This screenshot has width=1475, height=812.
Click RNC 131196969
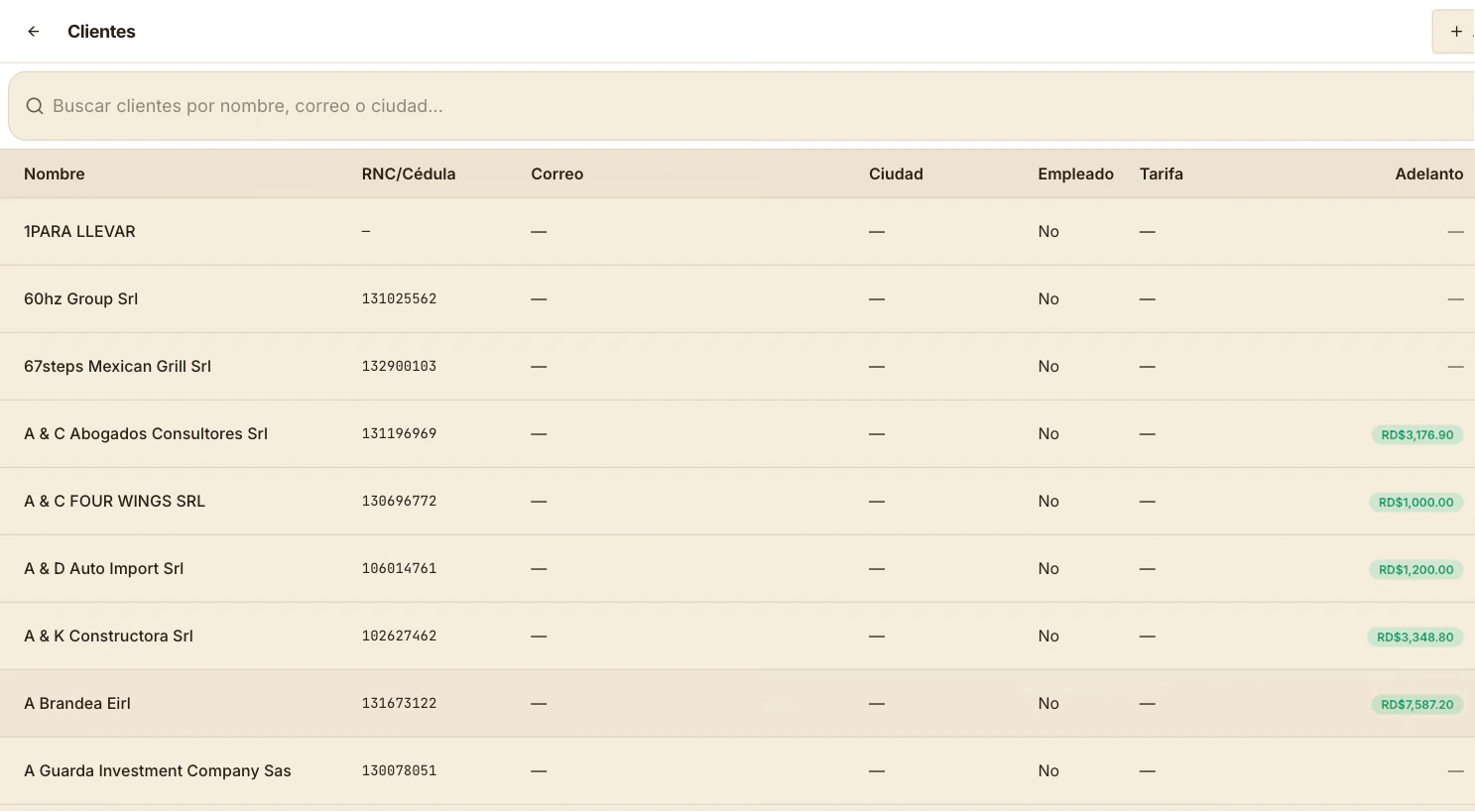point(399,433)
